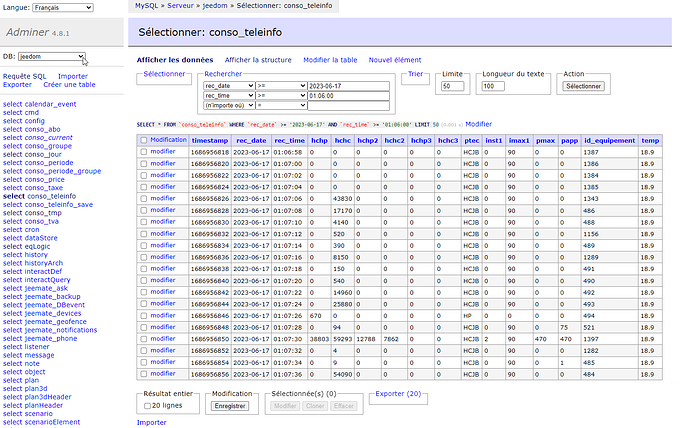
Task: Click the Limite input field
Action: pyautogui.click(x=453, y=86)
